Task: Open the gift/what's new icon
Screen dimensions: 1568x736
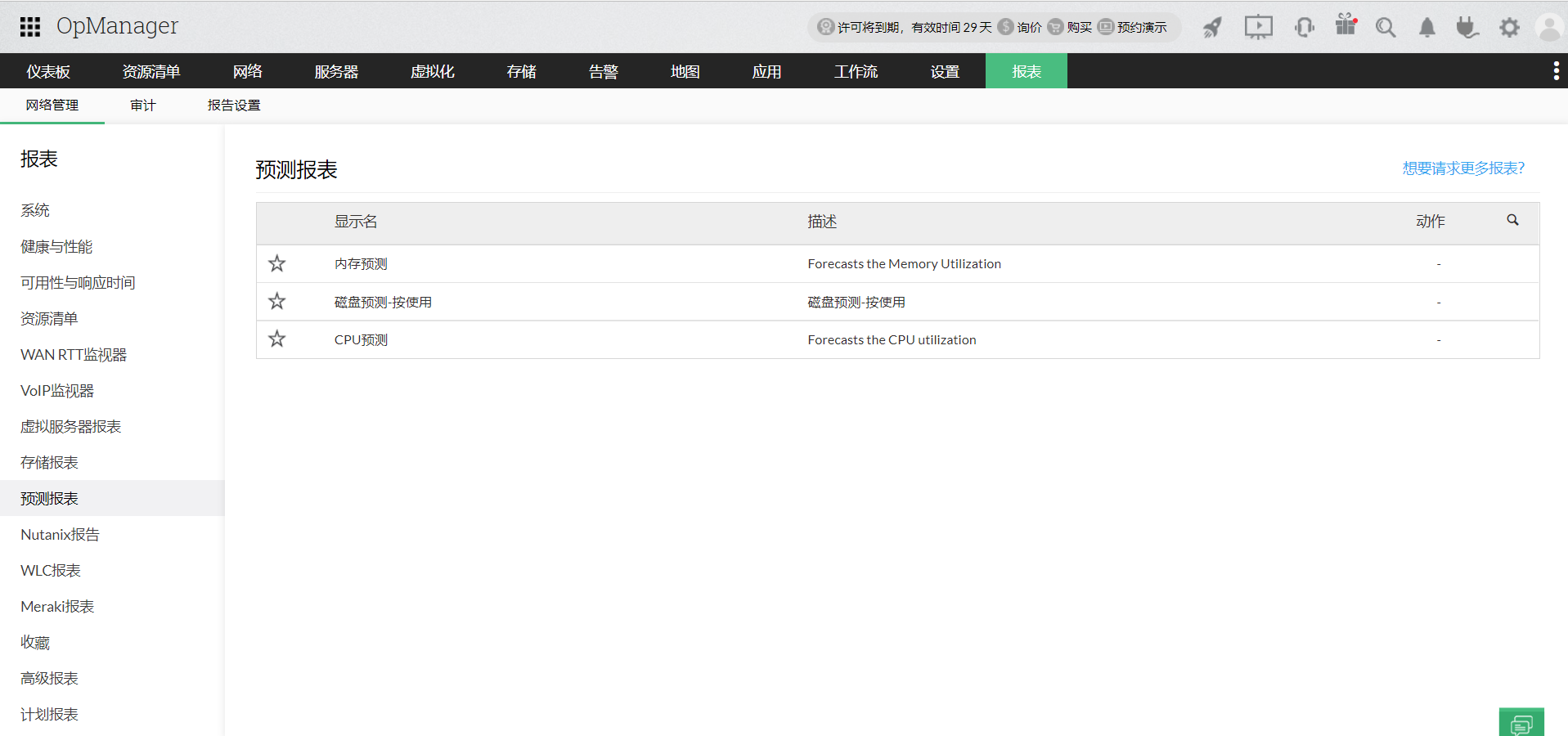Action: coord(1345,27)
